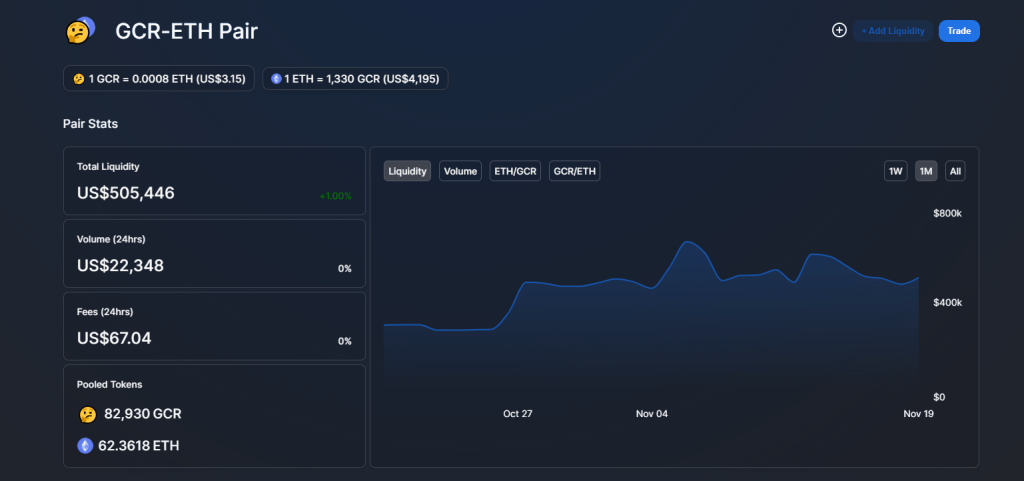Click the Pair Stats heading
The height and width of the screenshot is (481, 1024).
pyautogui.click(x=90, y=123)
